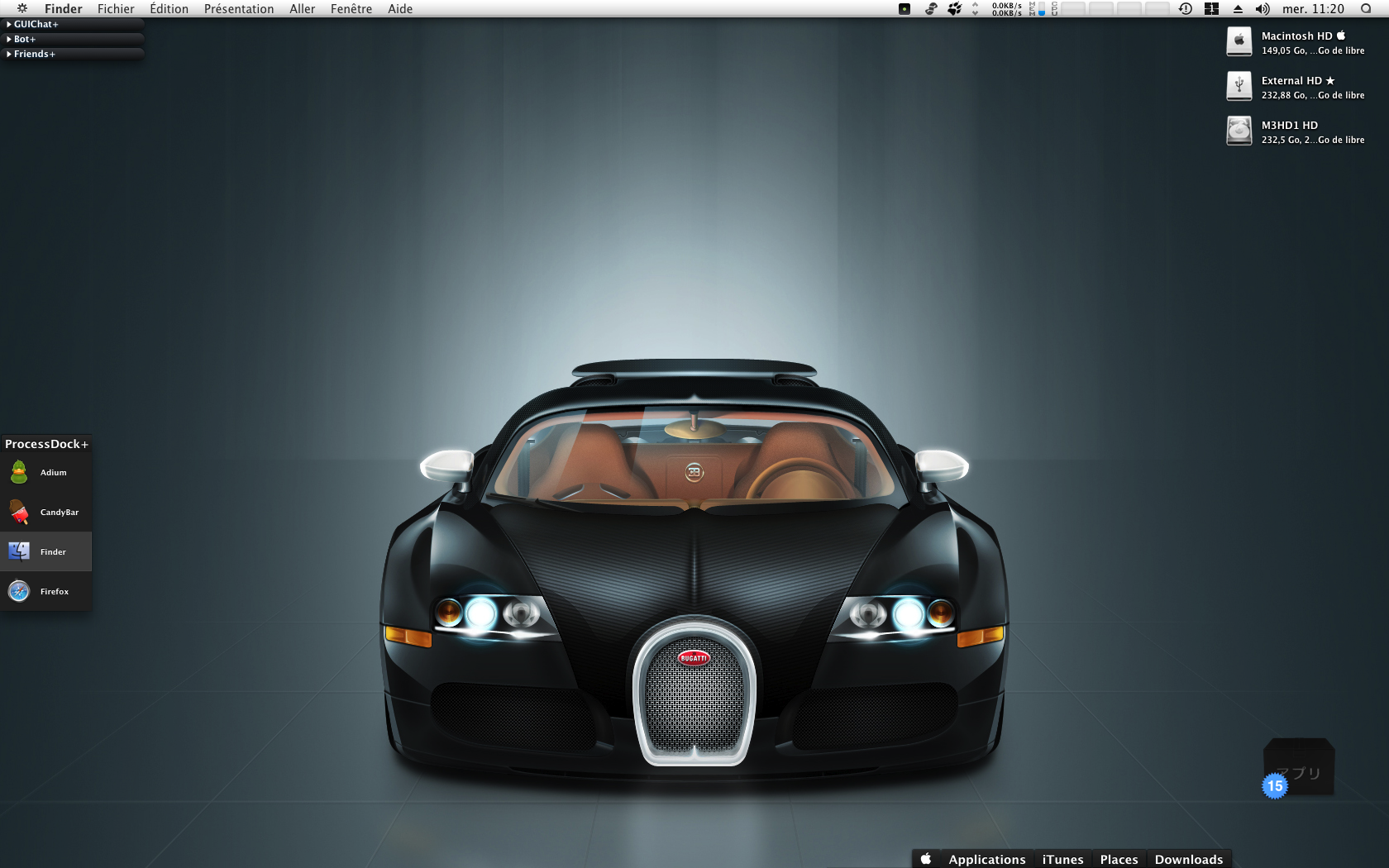
Task: Select the Macintosh HD drive icon
Action: [x=1239, y=41]
